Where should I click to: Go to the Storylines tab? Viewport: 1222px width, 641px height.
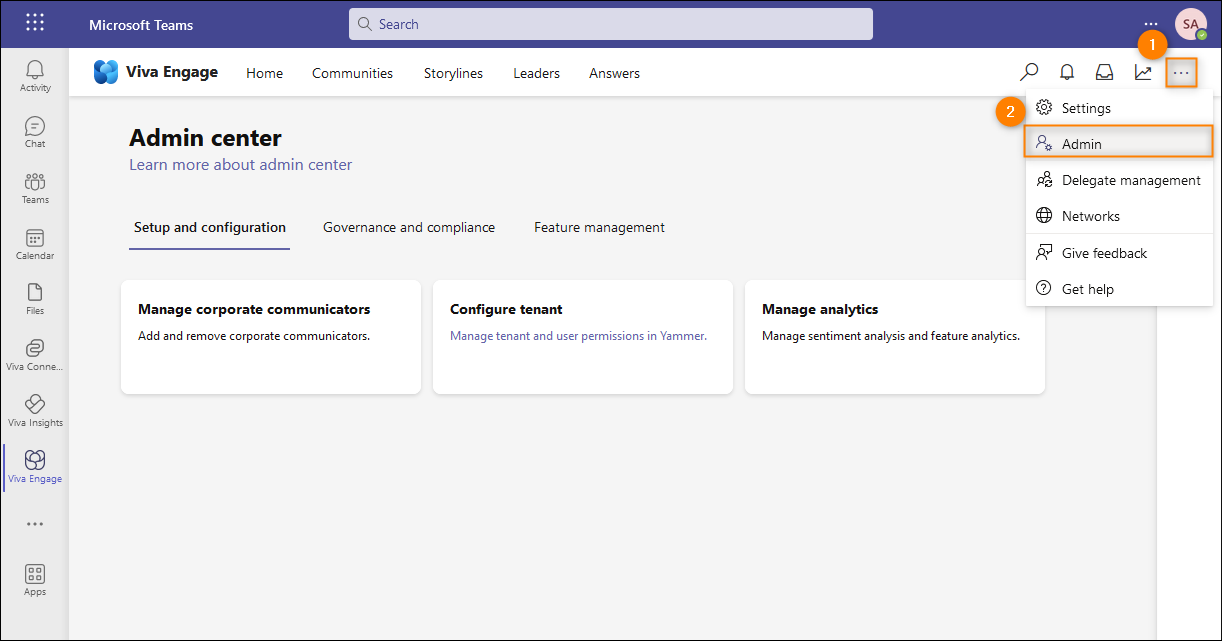453,73
